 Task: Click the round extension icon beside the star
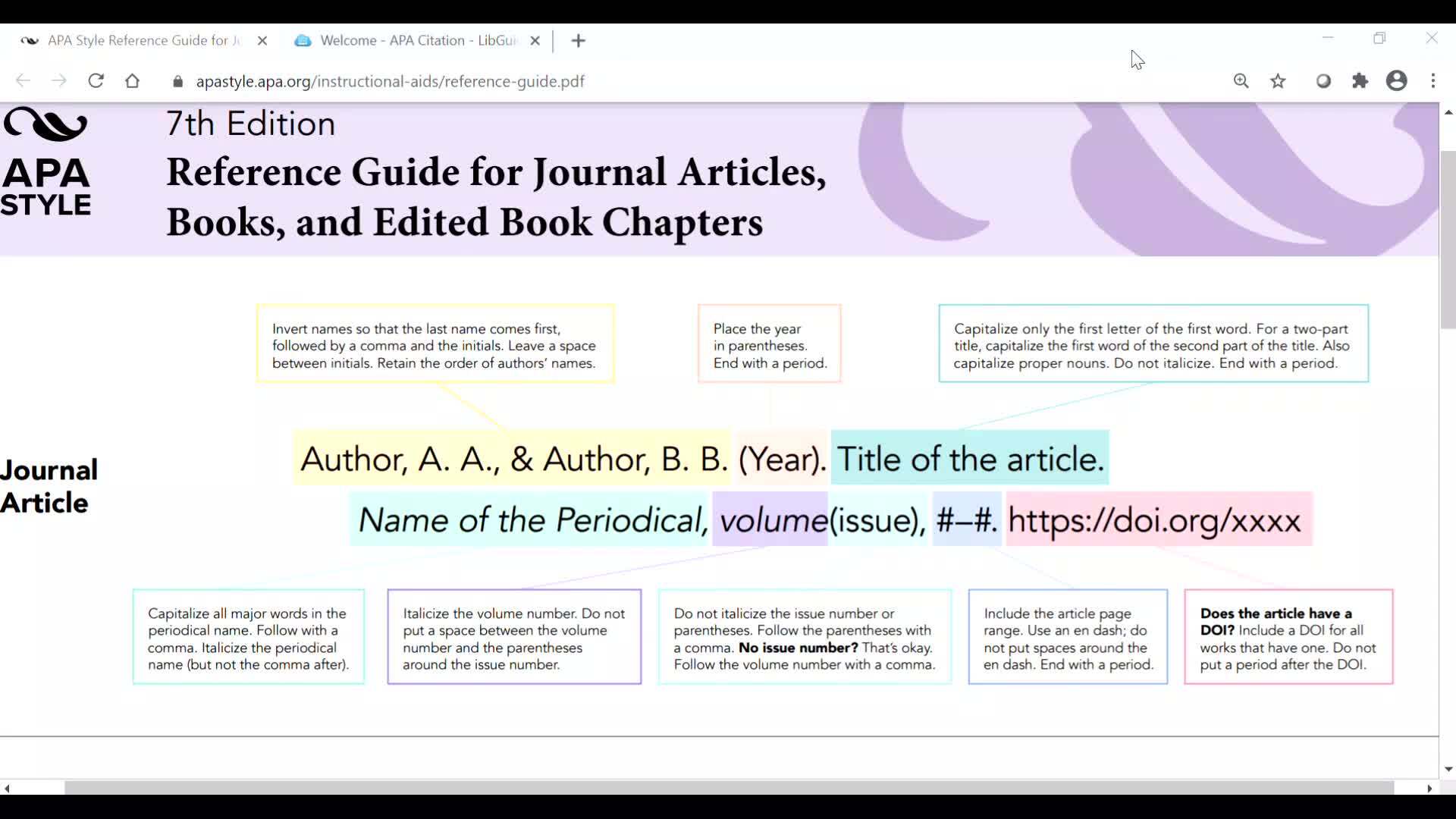coord(1323,80)
